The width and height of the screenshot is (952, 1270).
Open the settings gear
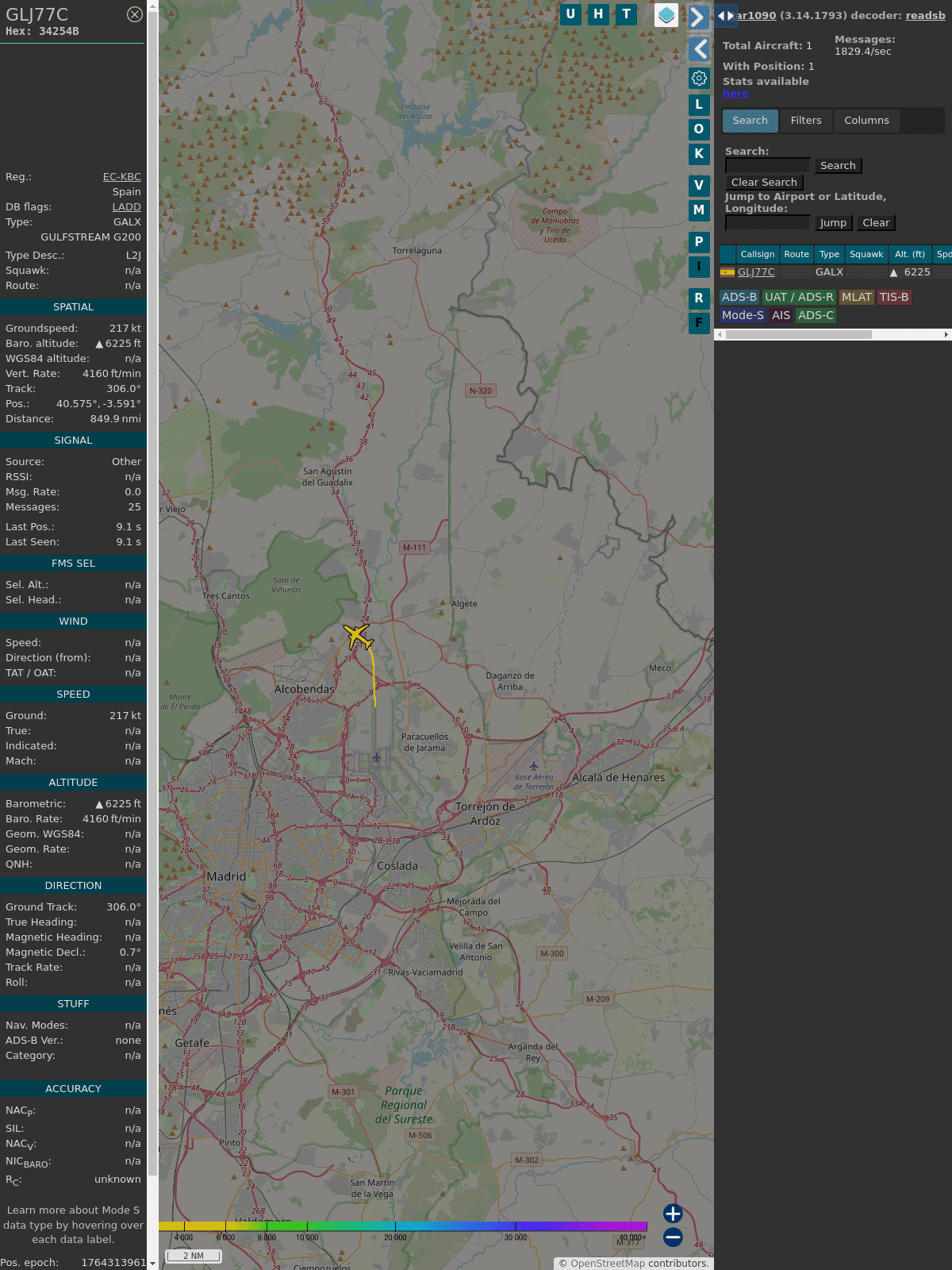point(699,79)
